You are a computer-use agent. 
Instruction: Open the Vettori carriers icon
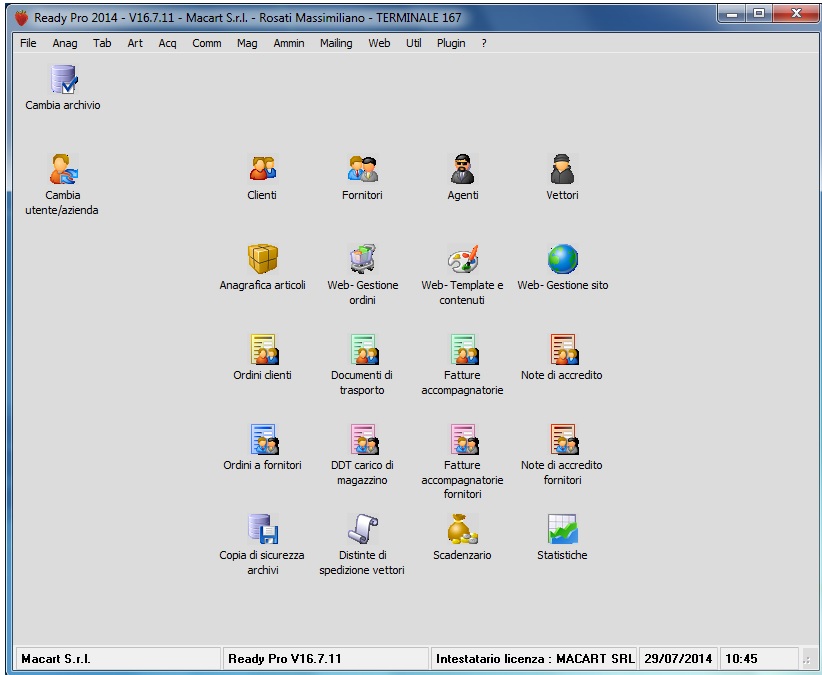click(562, 170)
